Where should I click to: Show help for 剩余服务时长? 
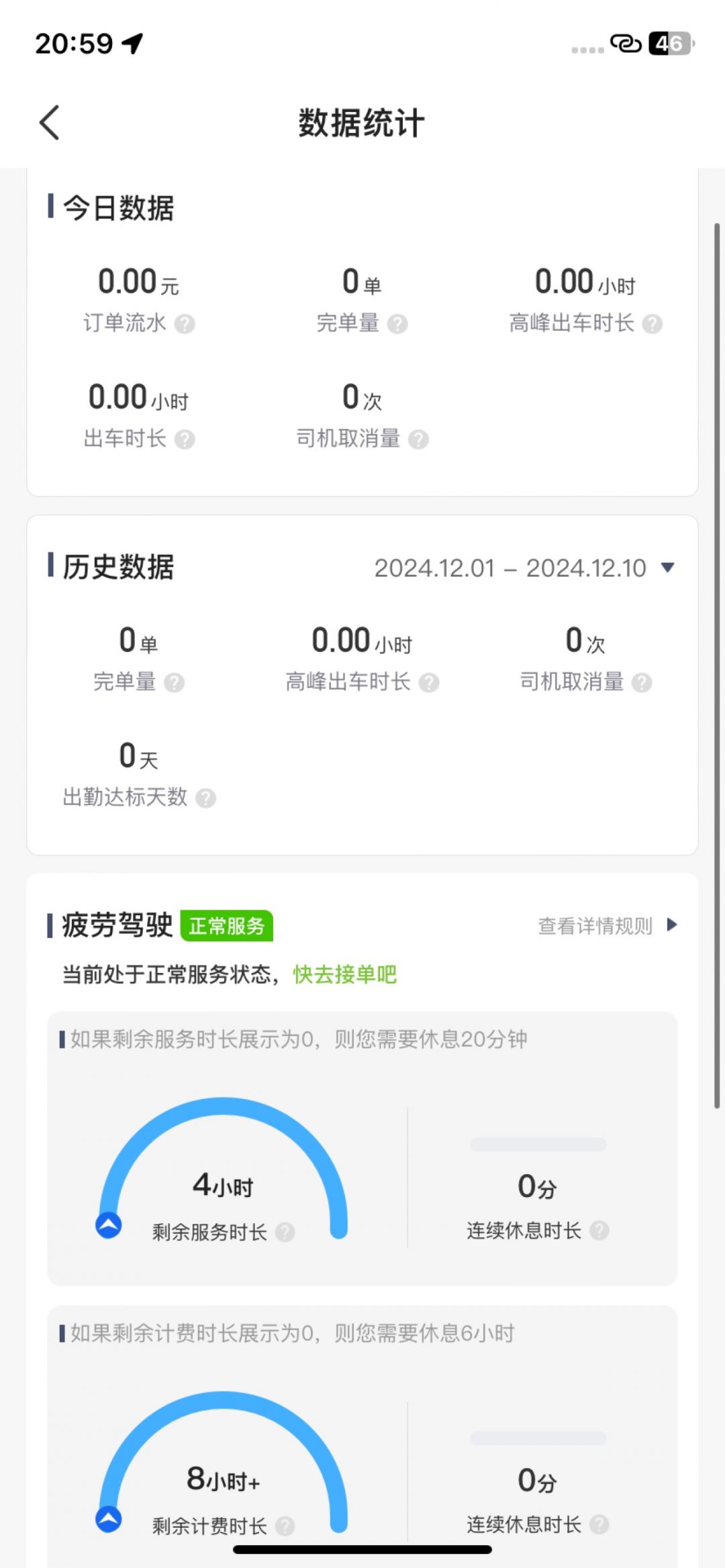point(285,1233)
